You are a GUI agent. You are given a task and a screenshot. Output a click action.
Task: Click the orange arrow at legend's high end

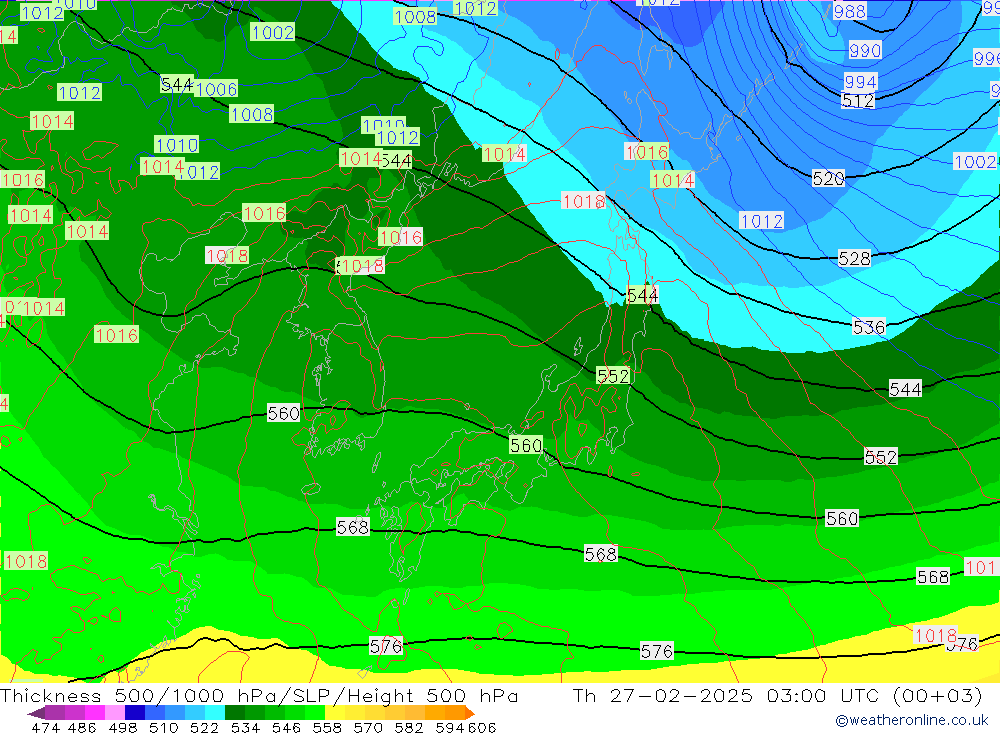coord(470,713)
